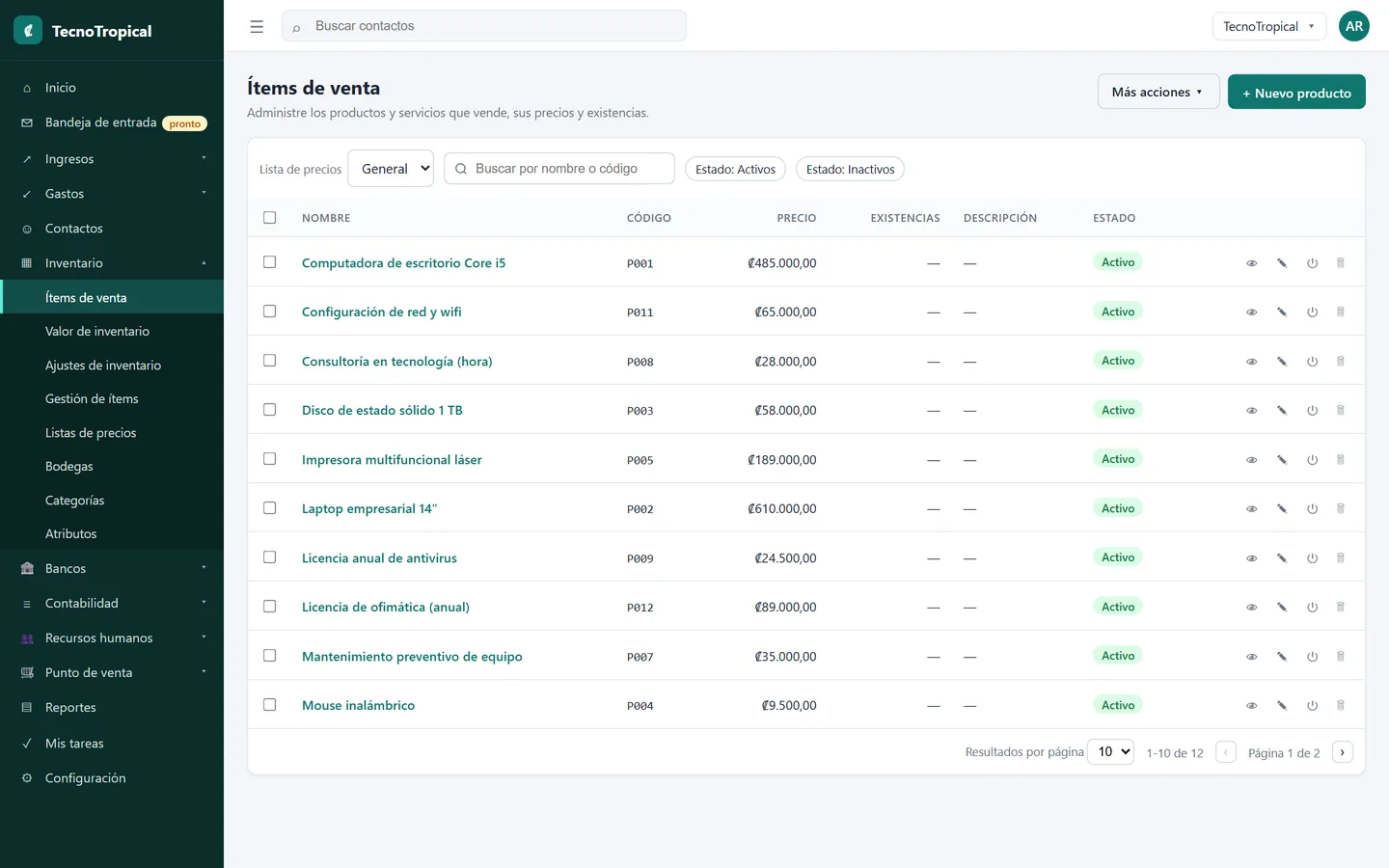Select all items with header checkbox

pyautogui.click(x=270, y=217)
